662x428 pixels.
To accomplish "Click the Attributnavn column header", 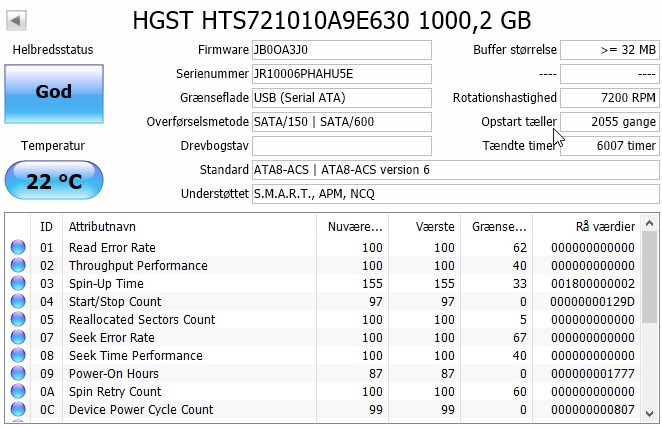I will pyautogui.click(x=189, y=227).
